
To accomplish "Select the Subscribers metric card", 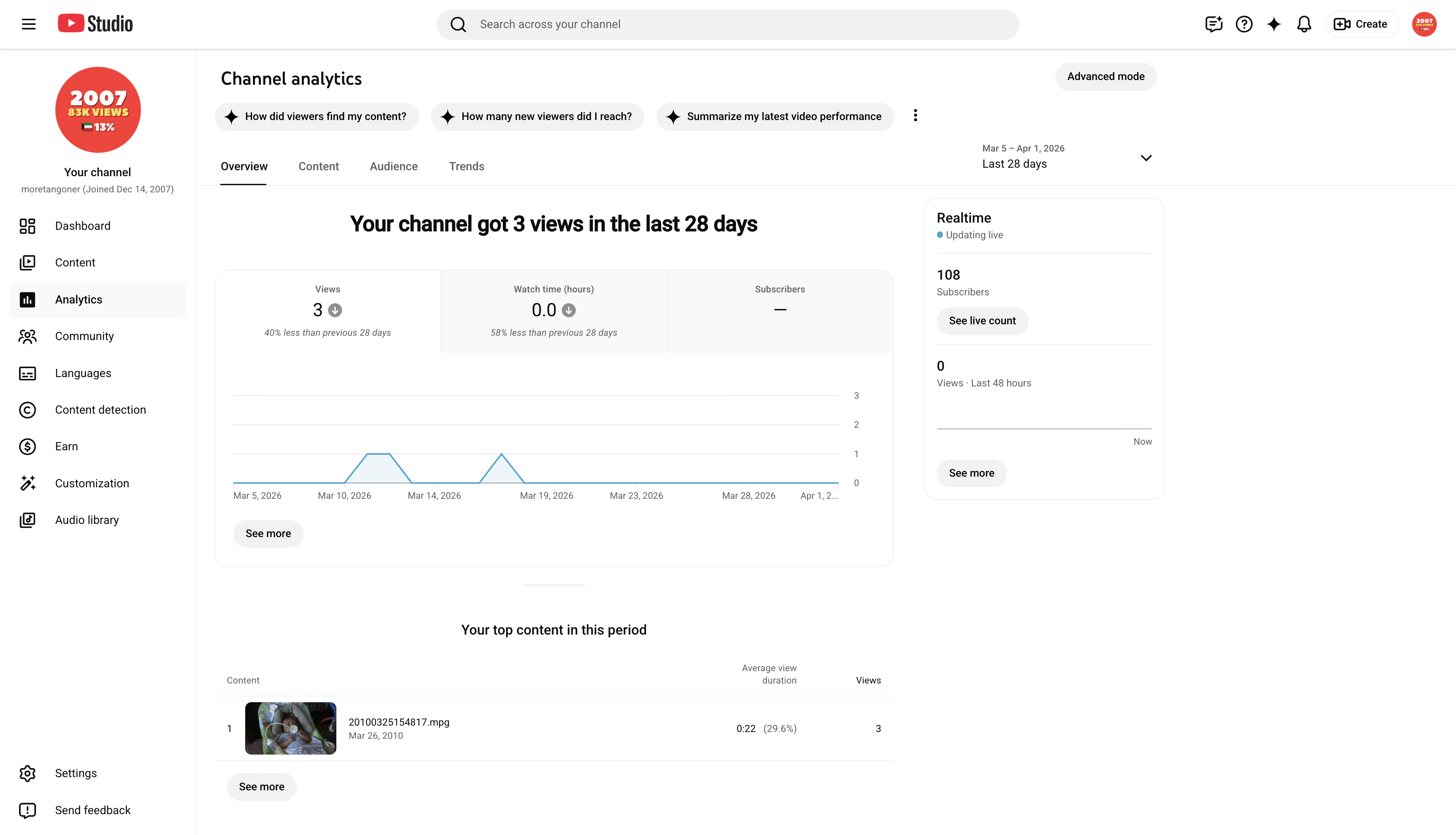I will click(780, 312).
